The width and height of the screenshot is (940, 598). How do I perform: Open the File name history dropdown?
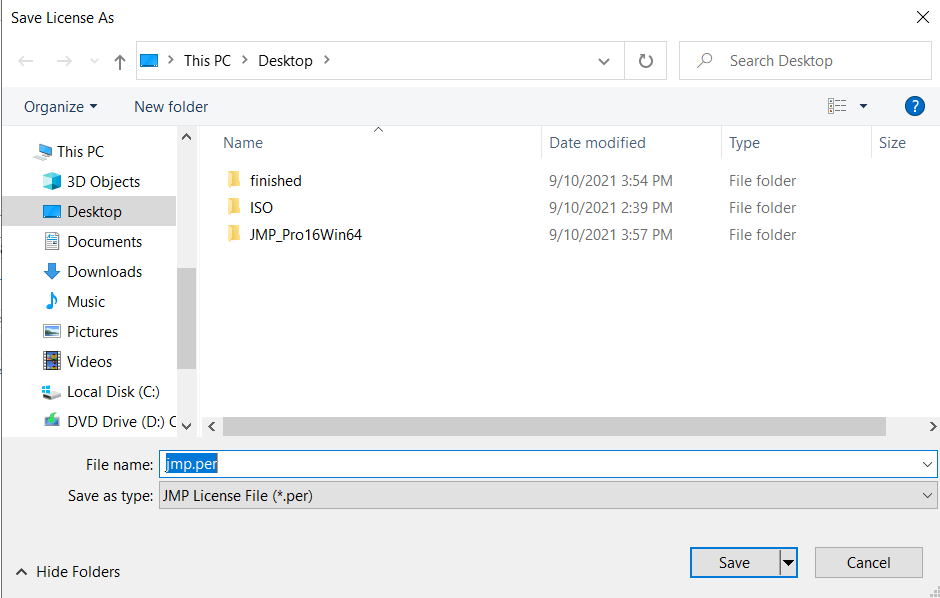tap(927, 464)
